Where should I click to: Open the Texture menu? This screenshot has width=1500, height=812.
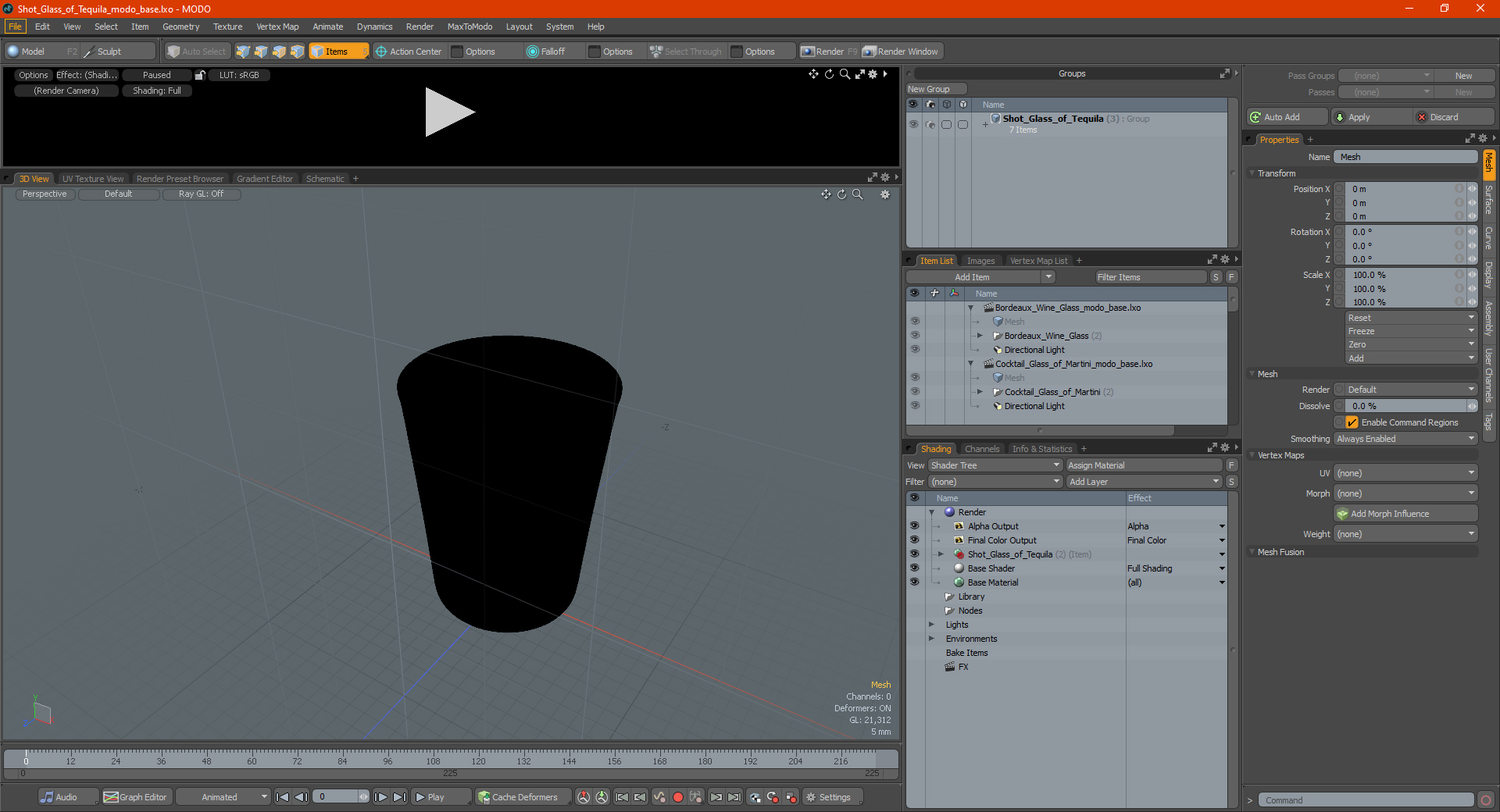click(227, 27)
